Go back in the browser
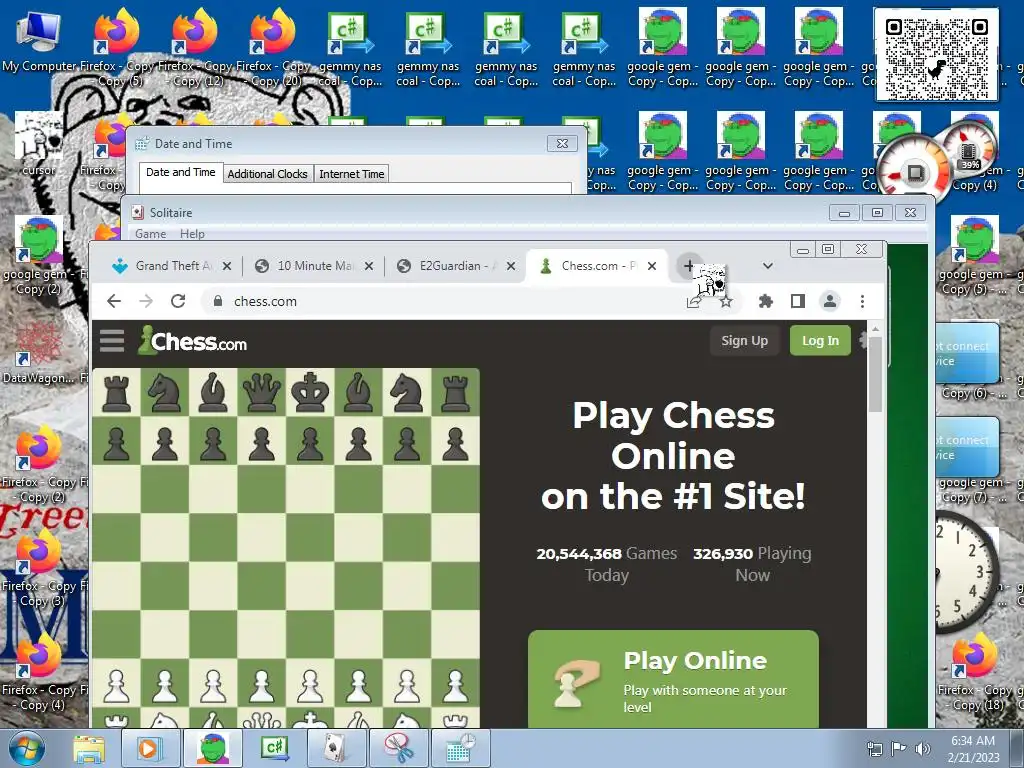 point(114,301)
